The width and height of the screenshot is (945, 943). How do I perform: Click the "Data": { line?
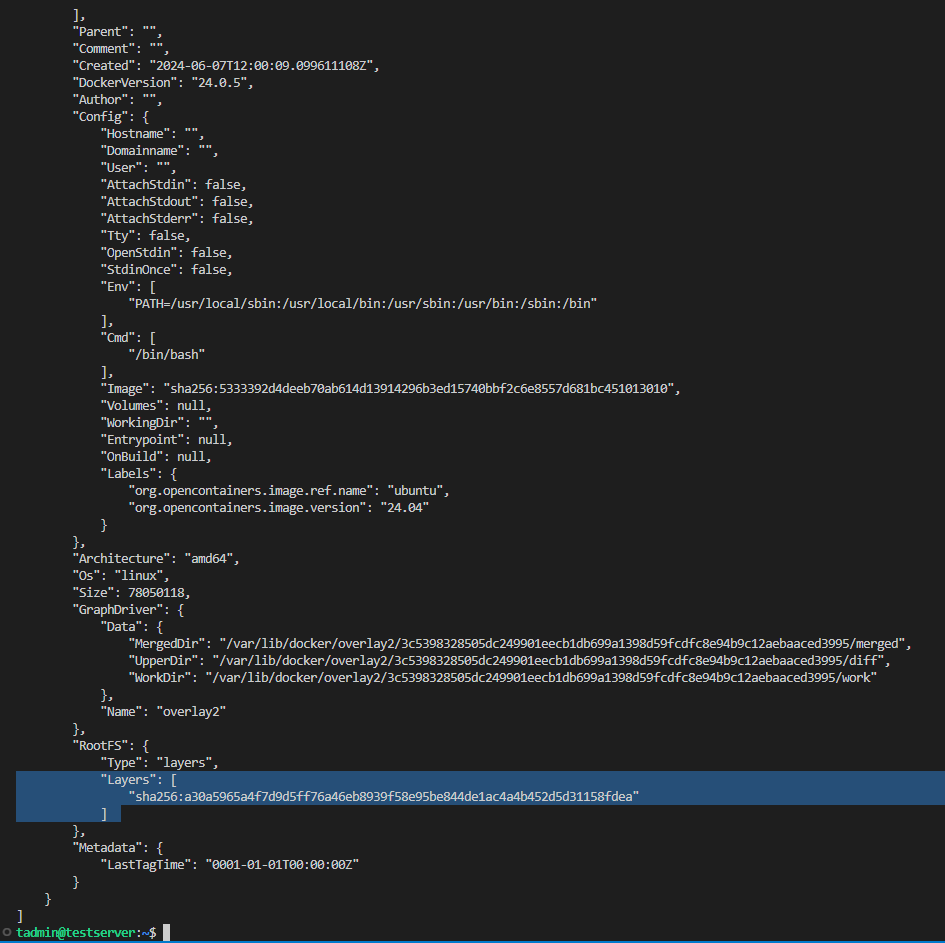[x=131, y=627]
